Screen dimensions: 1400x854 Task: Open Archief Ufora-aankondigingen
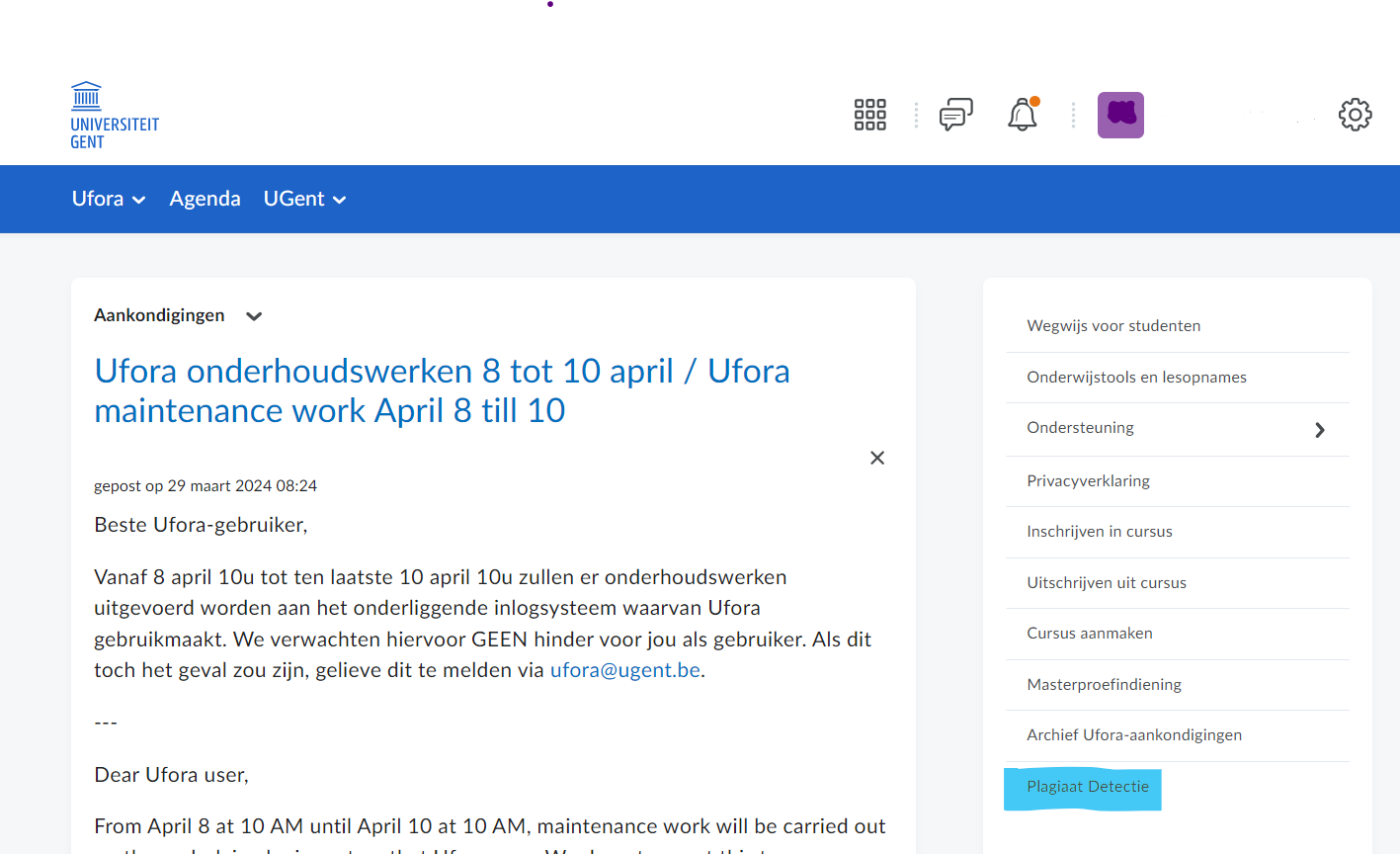1133,735
